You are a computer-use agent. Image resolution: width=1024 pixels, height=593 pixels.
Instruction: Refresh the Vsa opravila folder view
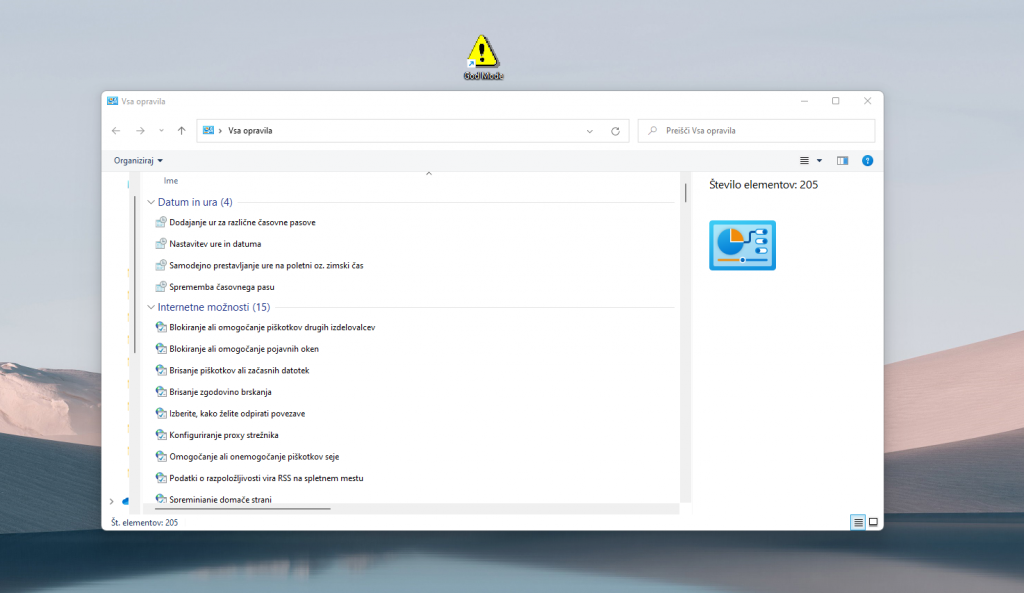[x=615, y=131]
